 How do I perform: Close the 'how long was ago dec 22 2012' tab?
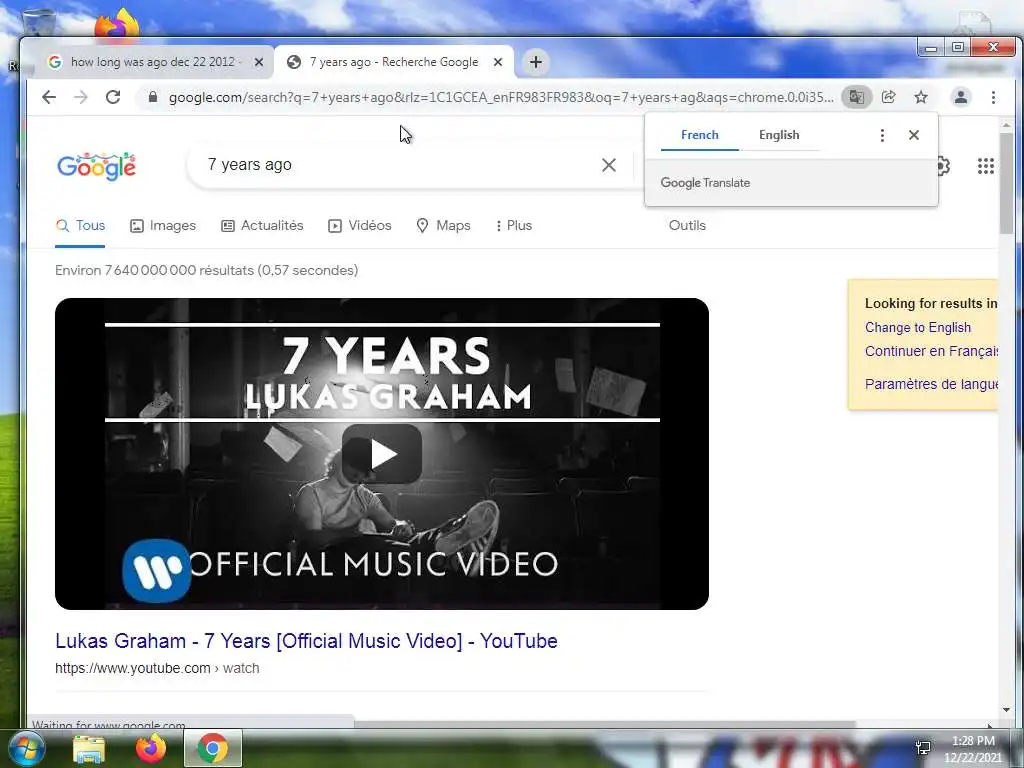[x=259, y=62]
